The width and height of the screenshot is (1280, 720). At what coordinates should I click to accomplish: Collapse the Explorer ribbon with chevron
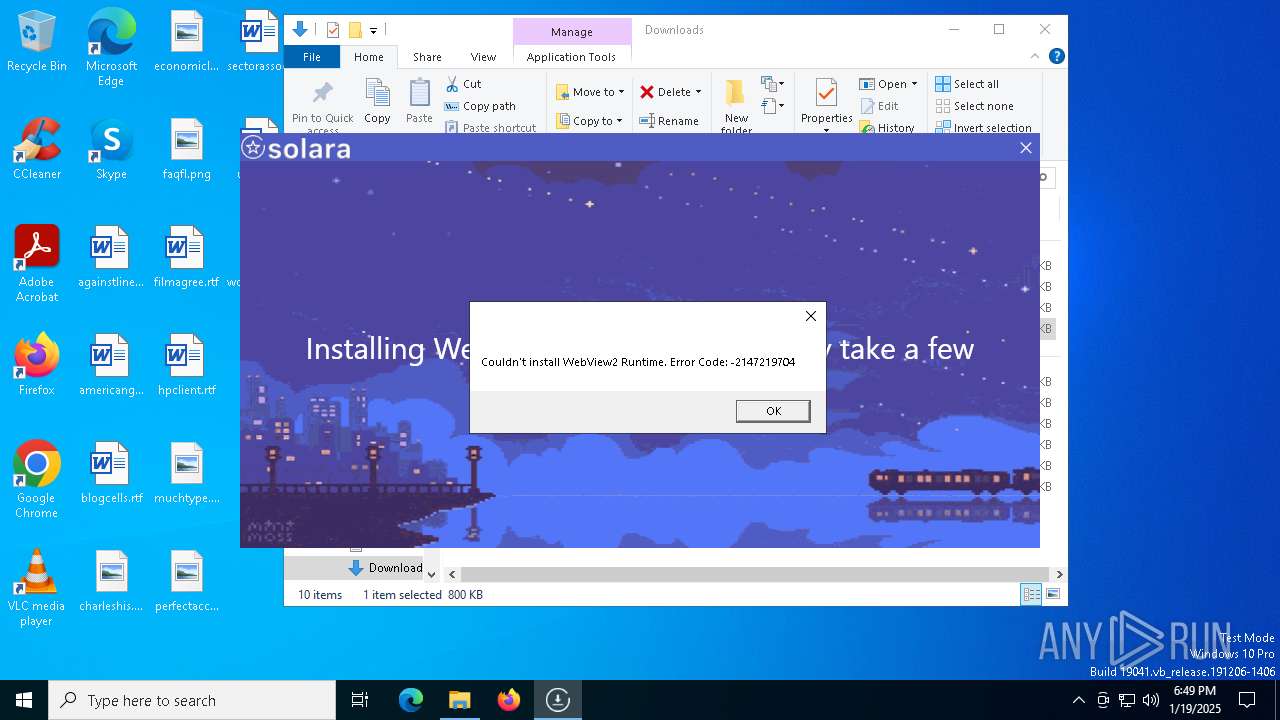1035,57
